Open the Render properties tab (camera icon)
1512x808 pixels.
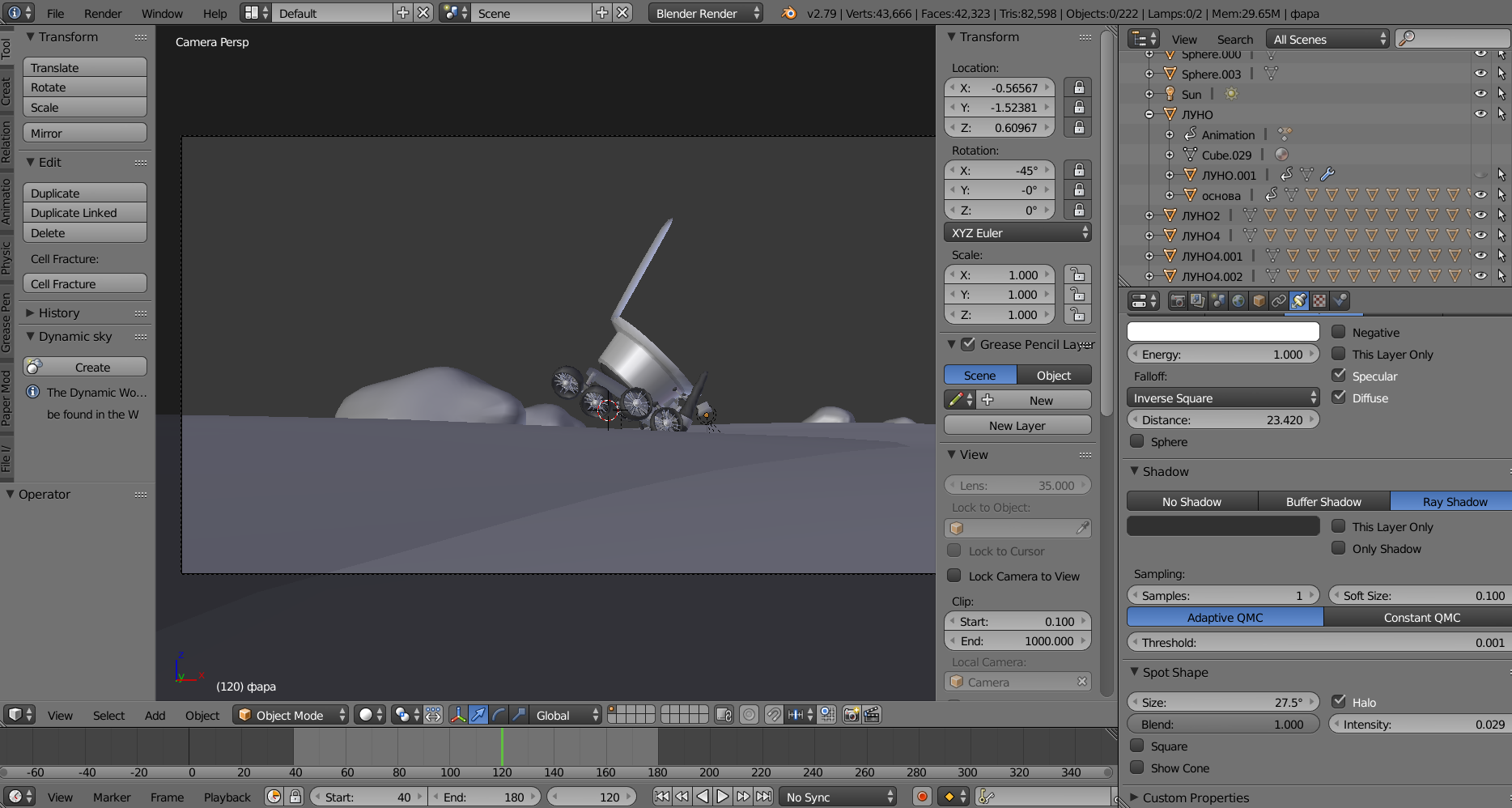(x=1178, y=301)
